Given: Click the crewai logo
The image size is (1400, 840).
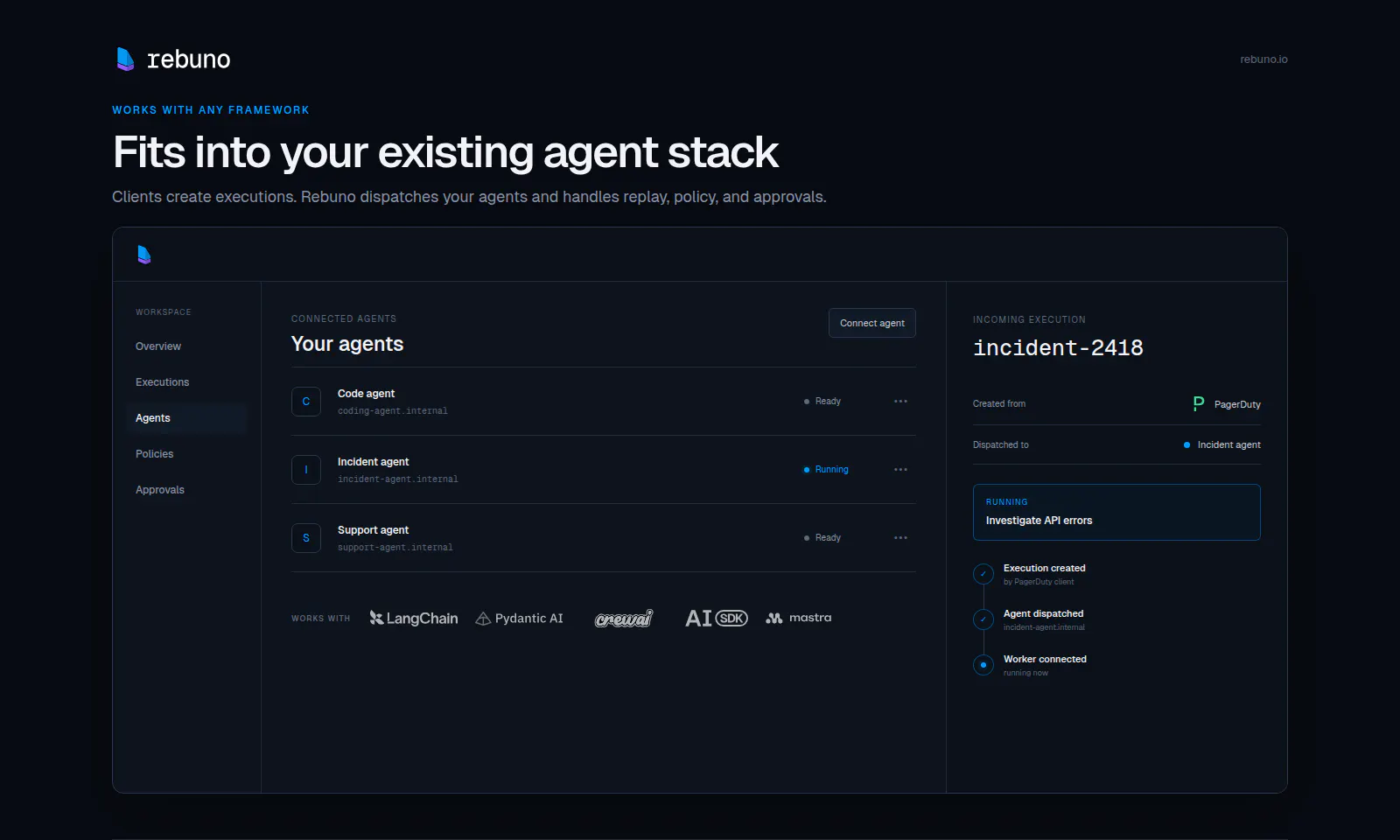Looking at the screenshot, I should pyautogui.click(x=624, y=619).
